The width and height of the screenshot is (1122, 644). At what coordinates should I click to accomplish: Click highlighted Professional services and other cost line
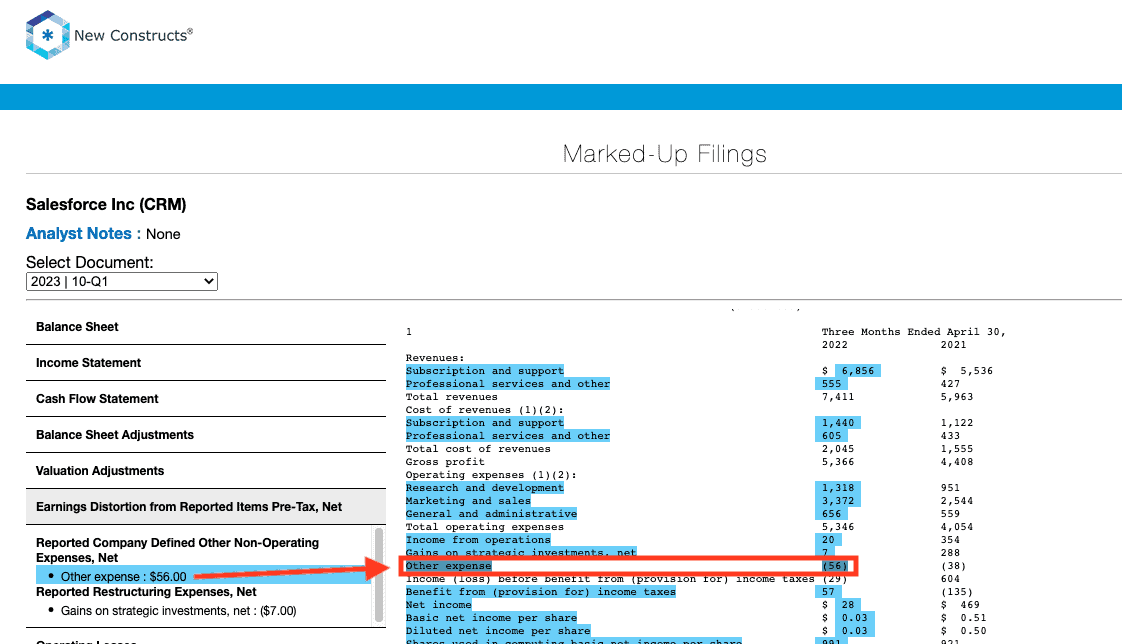pyautogui.click(x=507, y=436)
